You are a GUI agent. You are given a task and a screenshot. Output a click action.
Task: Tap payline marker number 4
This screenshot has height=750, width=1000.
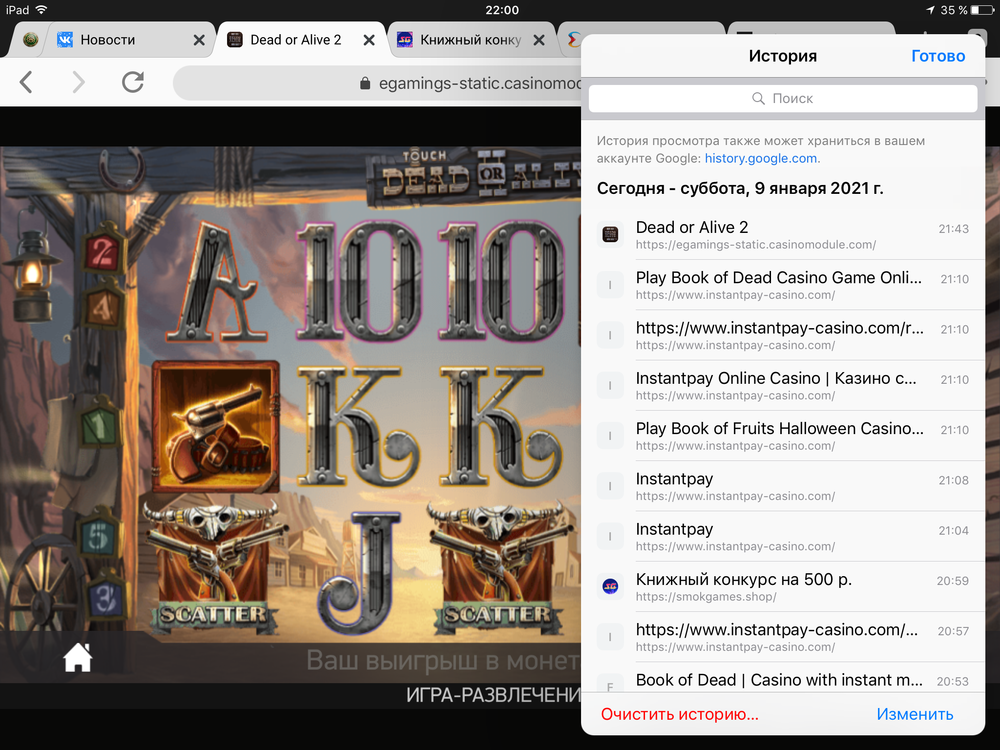pos(102,308)
